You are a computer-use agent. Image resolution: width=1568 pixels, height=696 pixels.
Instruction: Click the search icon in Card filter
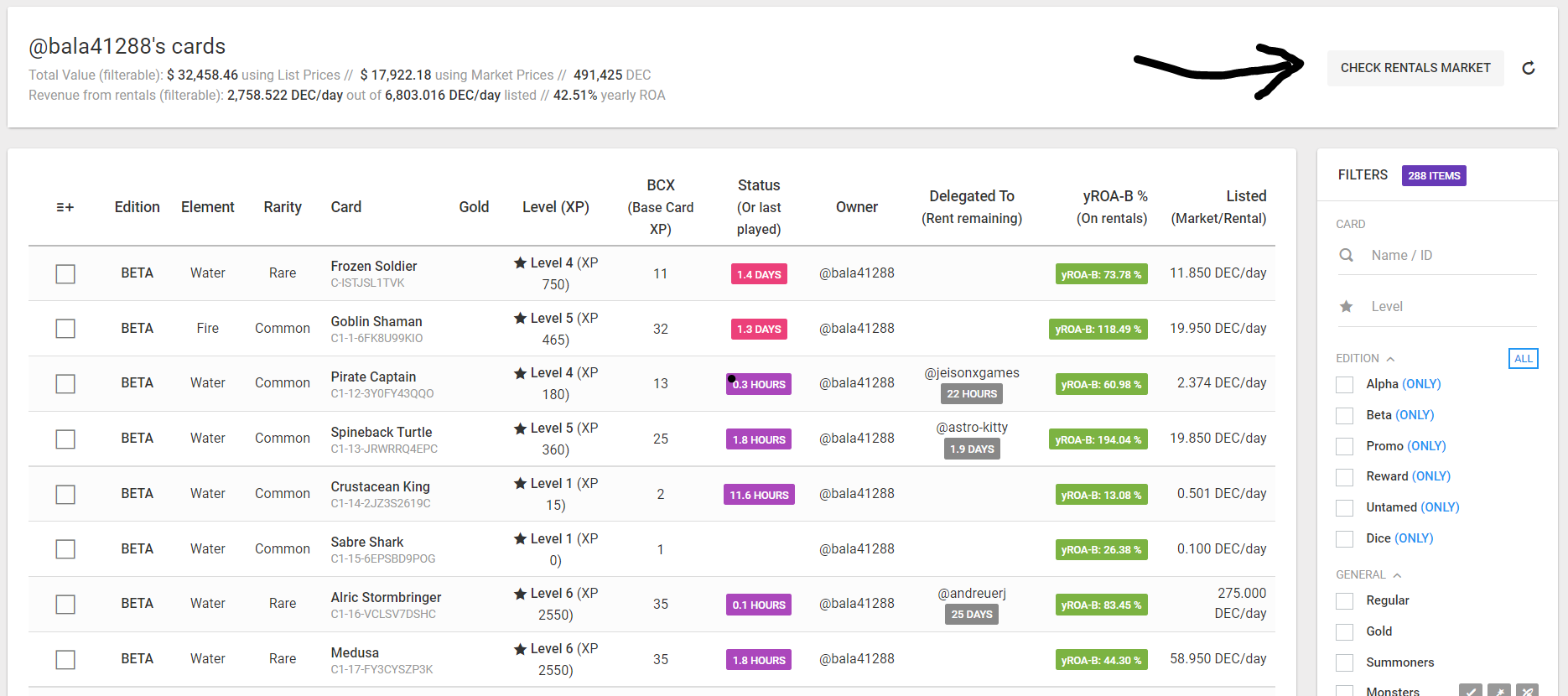(x=1347, y=255)
